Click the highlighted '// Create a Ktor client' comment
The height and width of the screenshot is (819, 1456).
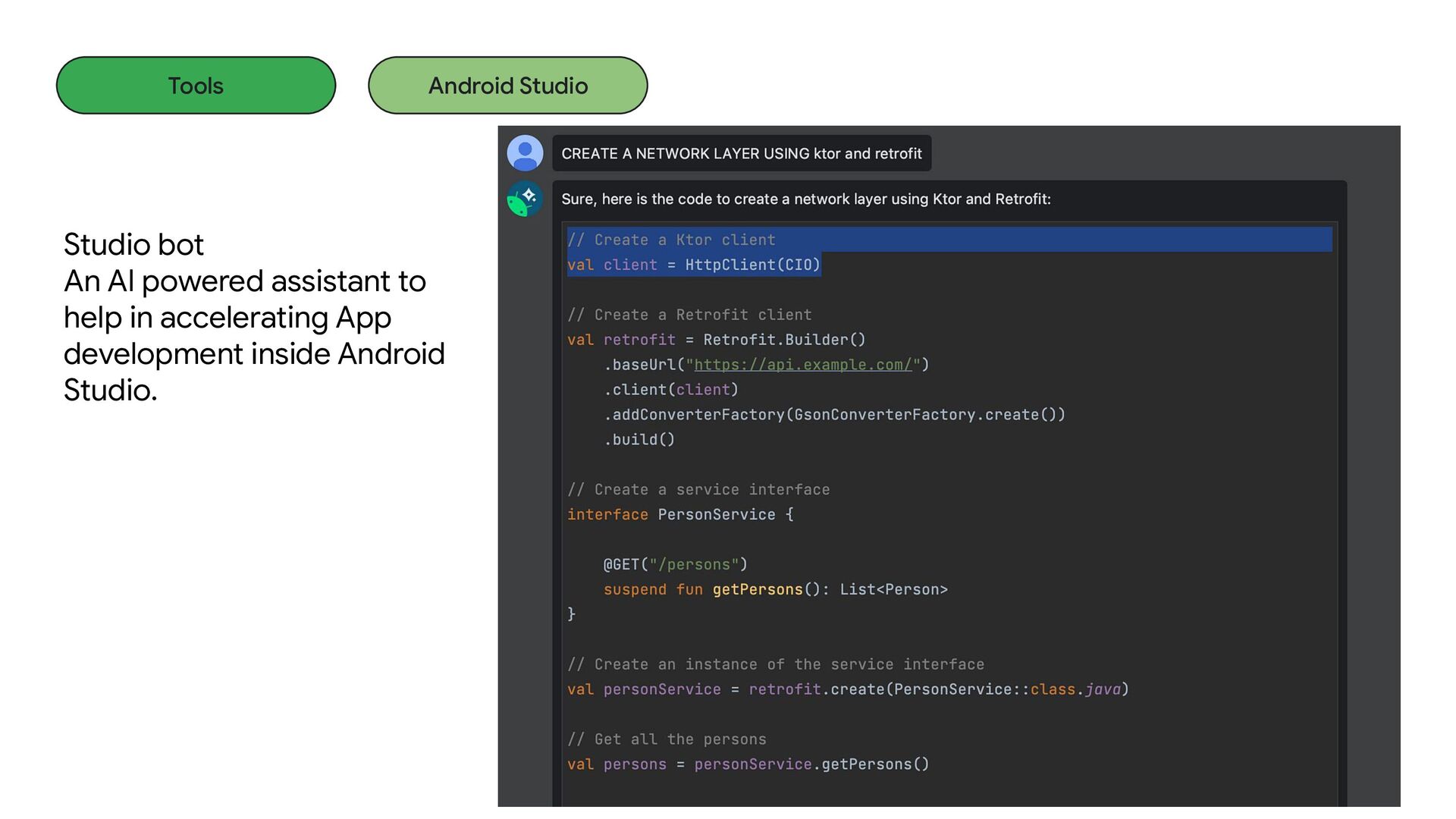tap(671, 240)
